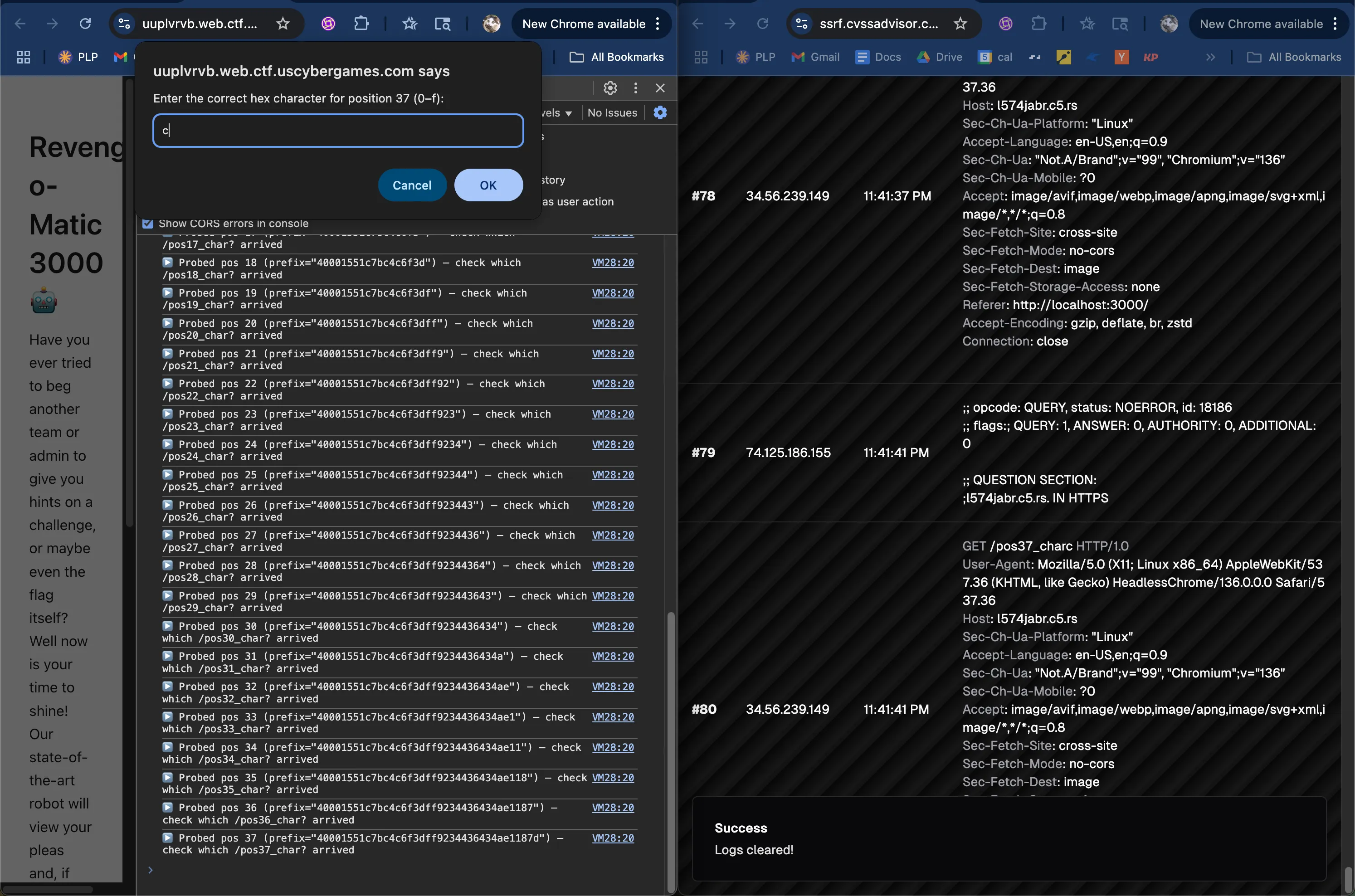Image resolution: width=1355 pixels, height=896 pixels.
Task: Open VM28:20 source link for pos 24
Action: 613,444
